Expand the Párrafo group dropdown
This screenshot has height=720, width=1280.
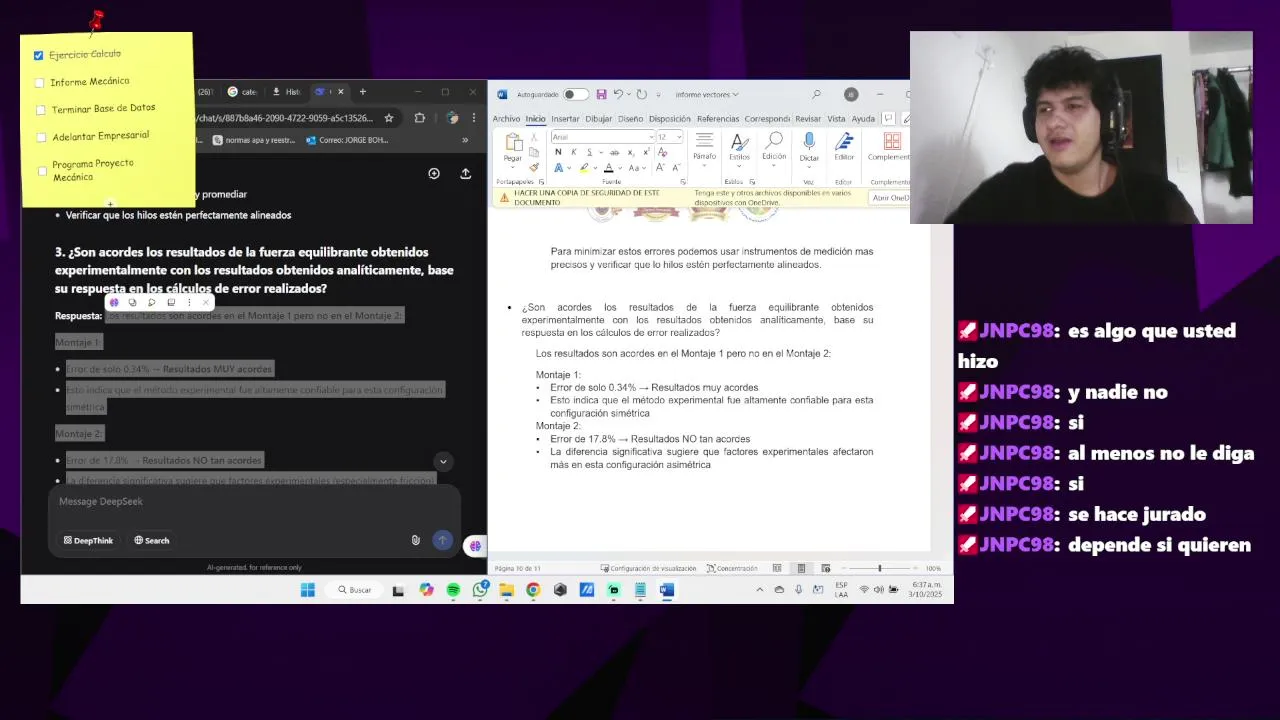[x=704, y=166]
